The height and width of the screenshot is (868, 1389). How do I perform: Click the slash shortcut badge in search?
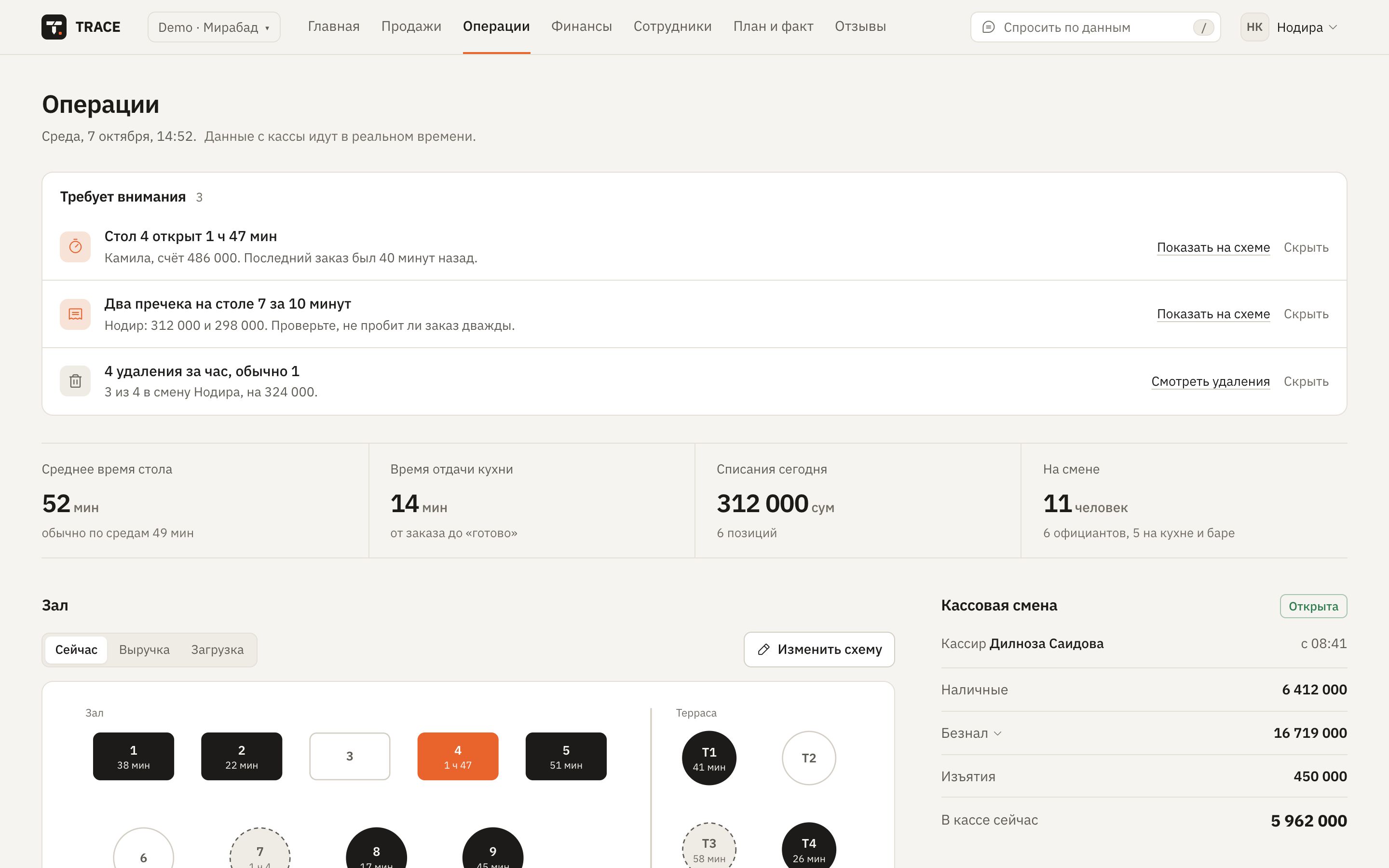coord(1203,27)
